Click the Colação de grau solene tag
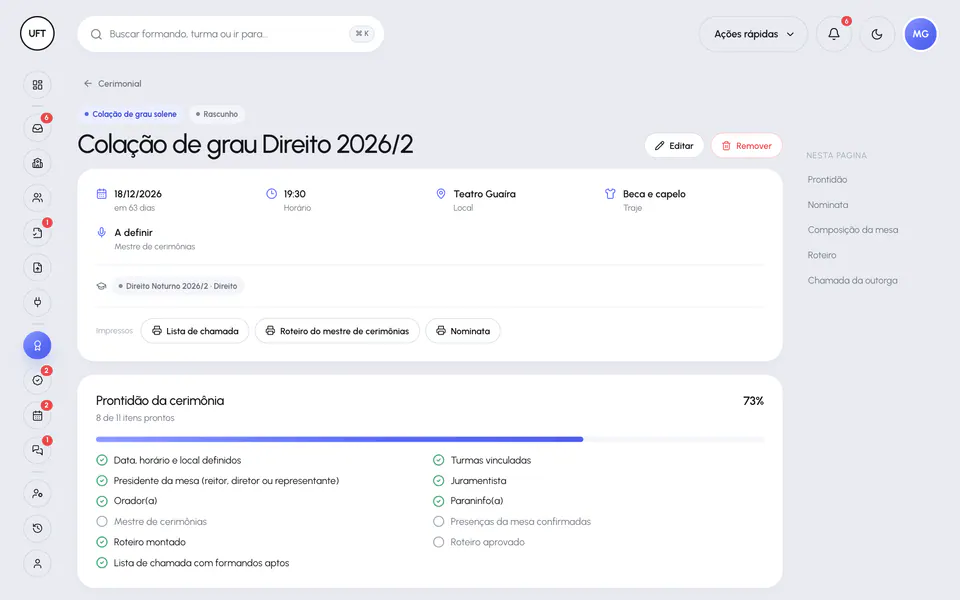Screen dimensions: 960x600 click(130, 114)
